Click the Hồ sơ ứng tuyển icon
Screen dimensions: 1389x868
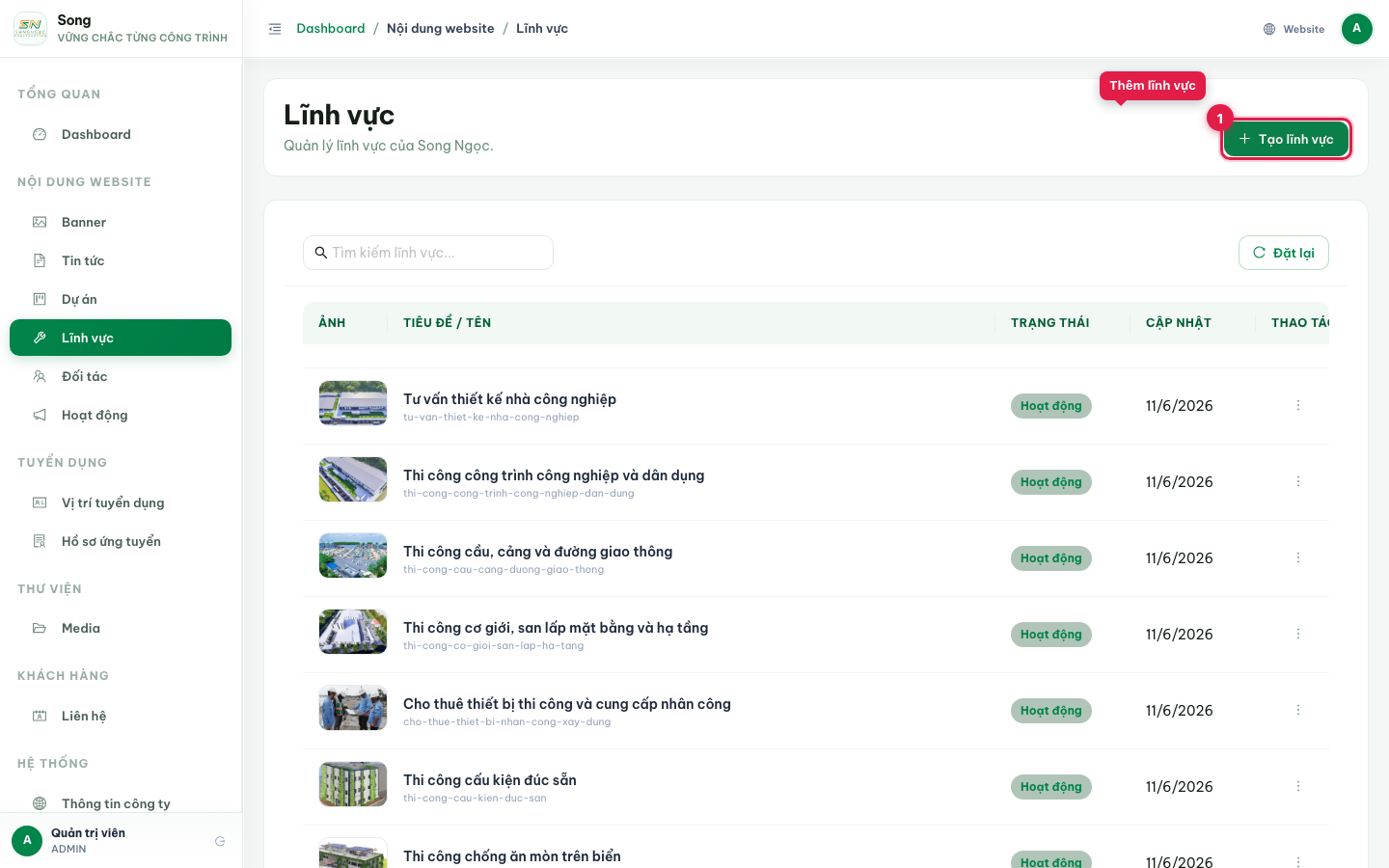point(40,541)
